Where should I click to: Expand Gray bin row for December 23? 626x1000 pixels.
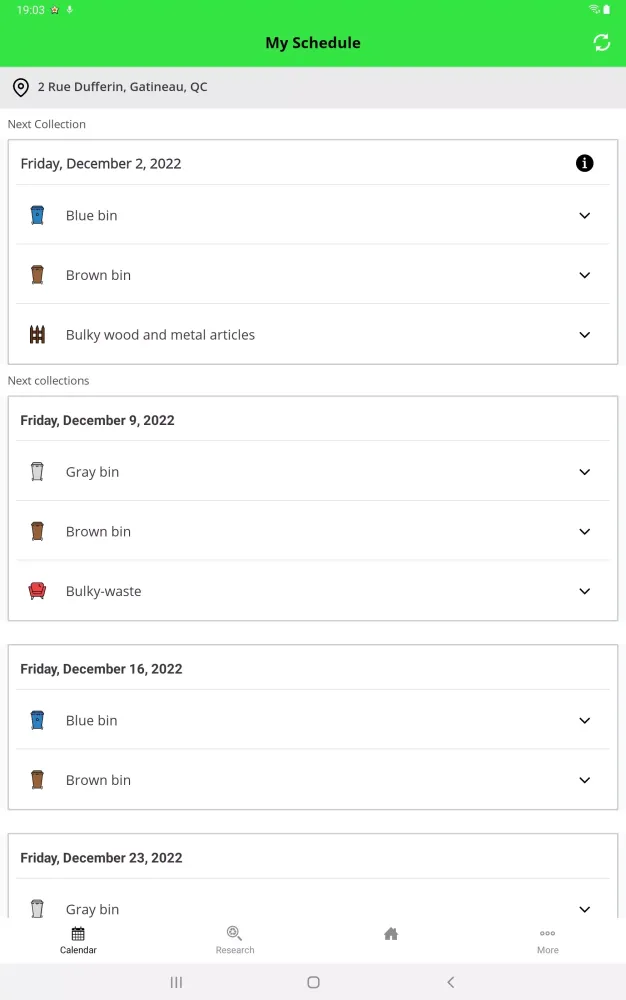585,909
